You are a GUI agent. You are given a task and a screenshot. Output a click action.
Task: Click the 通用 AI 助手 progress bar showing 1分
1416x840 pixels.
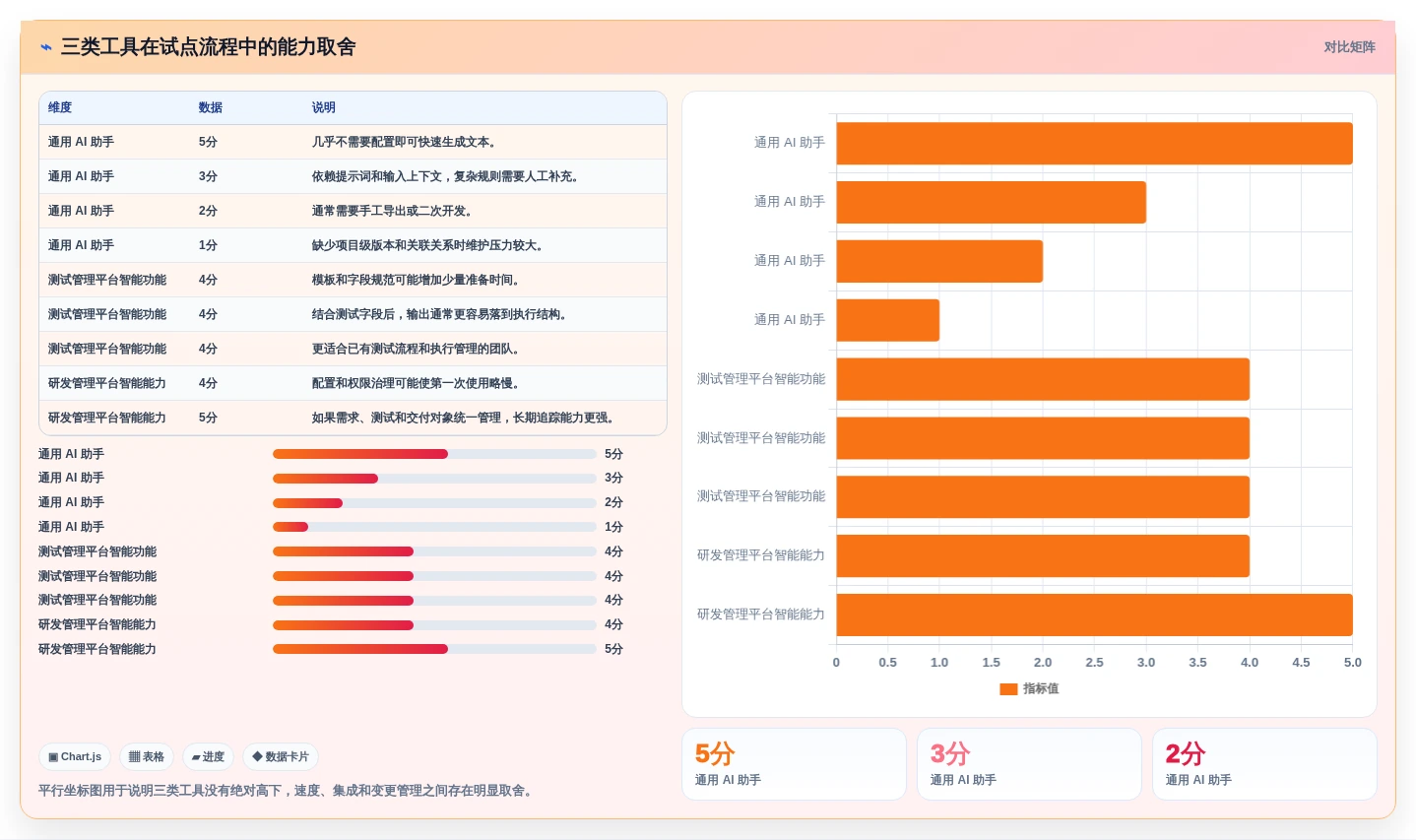pos(434,527)
